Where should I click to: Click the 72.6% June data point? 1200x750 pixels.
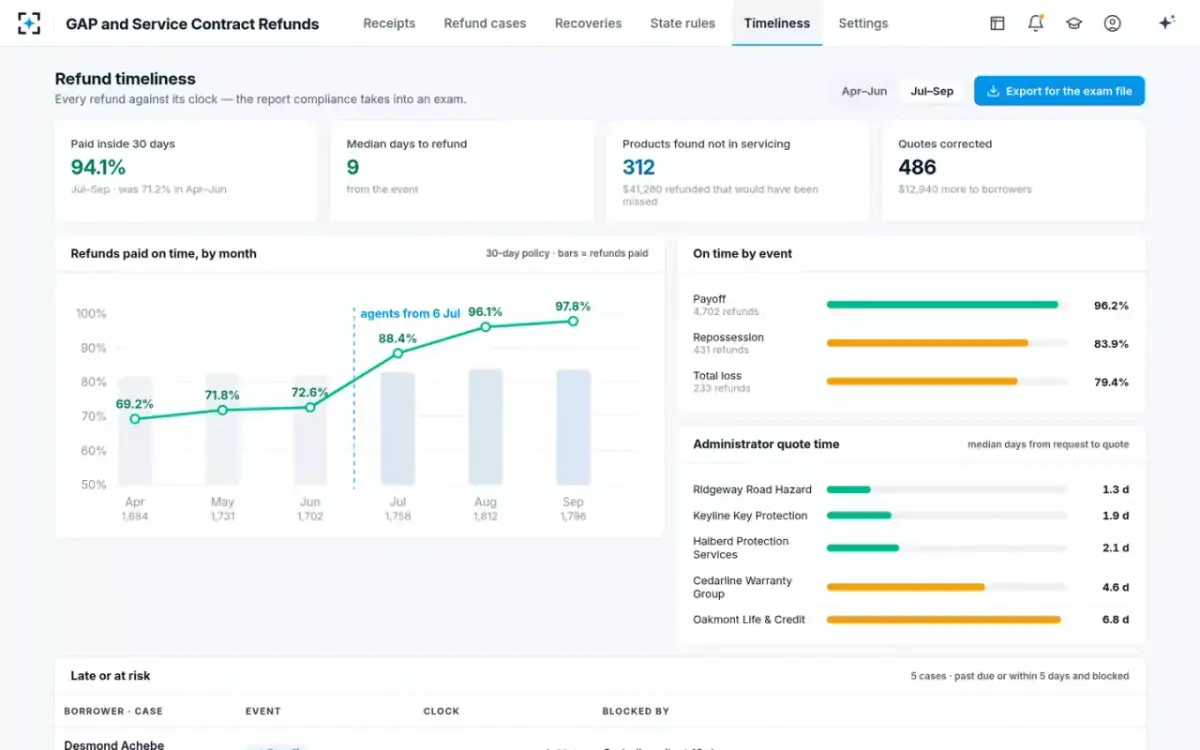pyautogui.click(x=310, y=407)
